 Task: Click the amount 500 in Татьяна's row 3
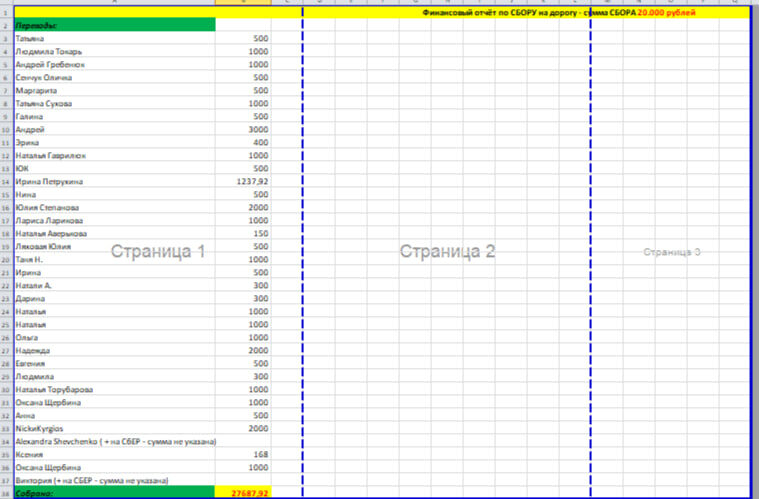[x=243, y=38]
